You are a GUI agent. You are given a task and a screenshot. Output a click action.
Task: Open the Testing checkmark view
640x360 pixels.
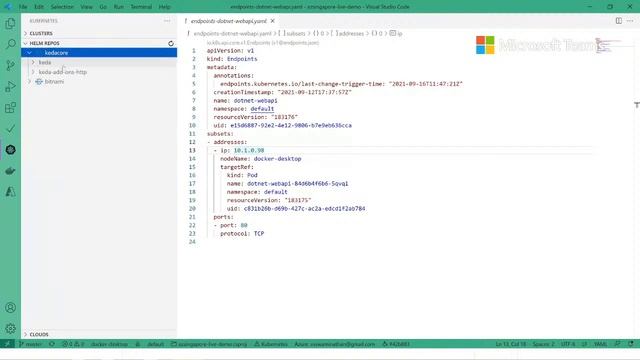[10, 129]
